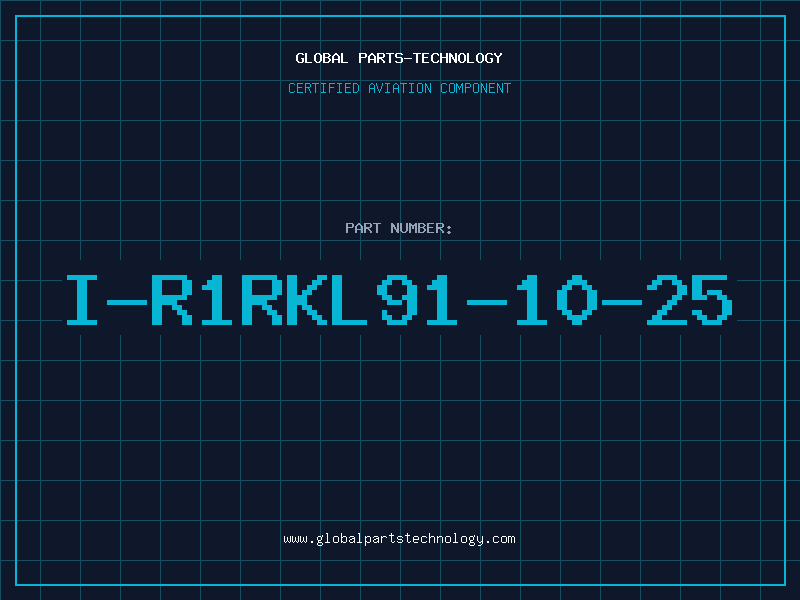Click the last hyphen before 25

pyautogui.click(x=622, y=300)
